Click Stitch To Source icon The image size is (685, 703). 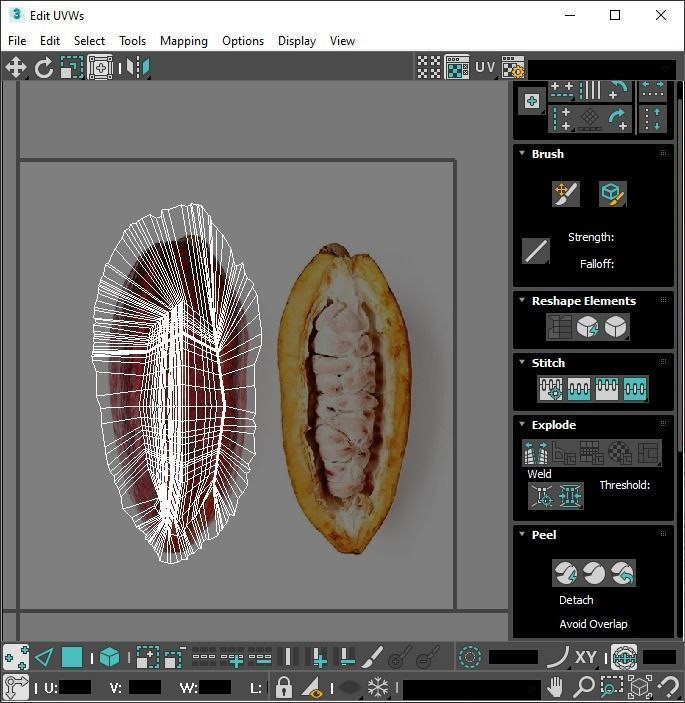[607, 388]
